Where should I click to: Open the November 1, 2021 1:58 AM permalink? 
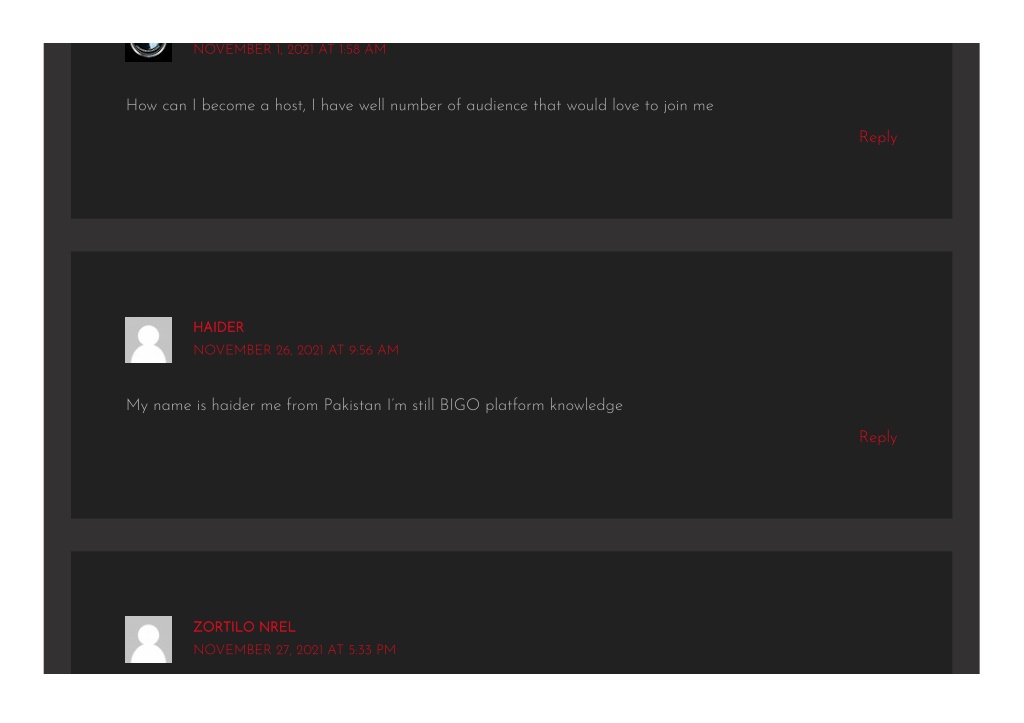pyautogui.click(x=289, y=50)
